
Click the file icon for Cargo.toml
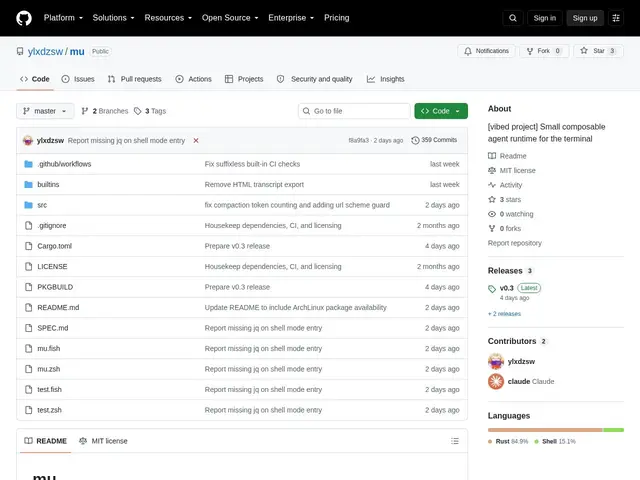click(28, 246)
